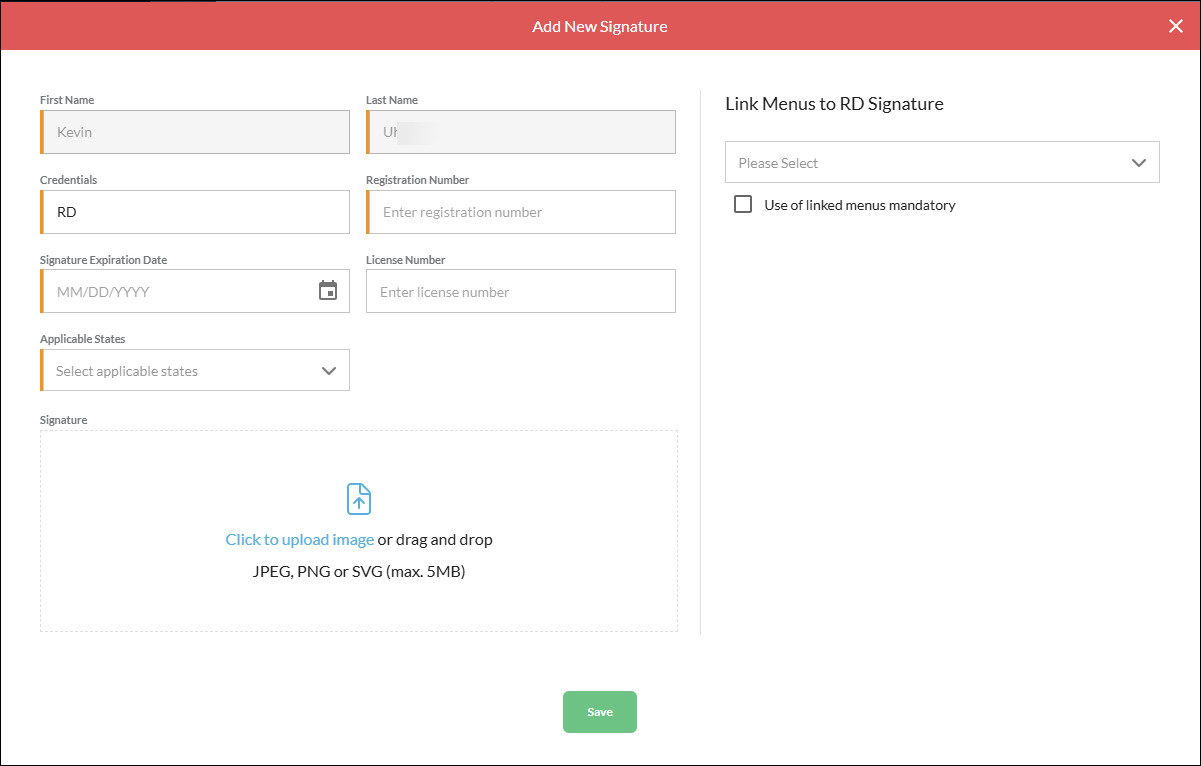Click the Signature Expiration Date field
The width and height of the screenshot is (1201, 766).
tap(195, 291)
